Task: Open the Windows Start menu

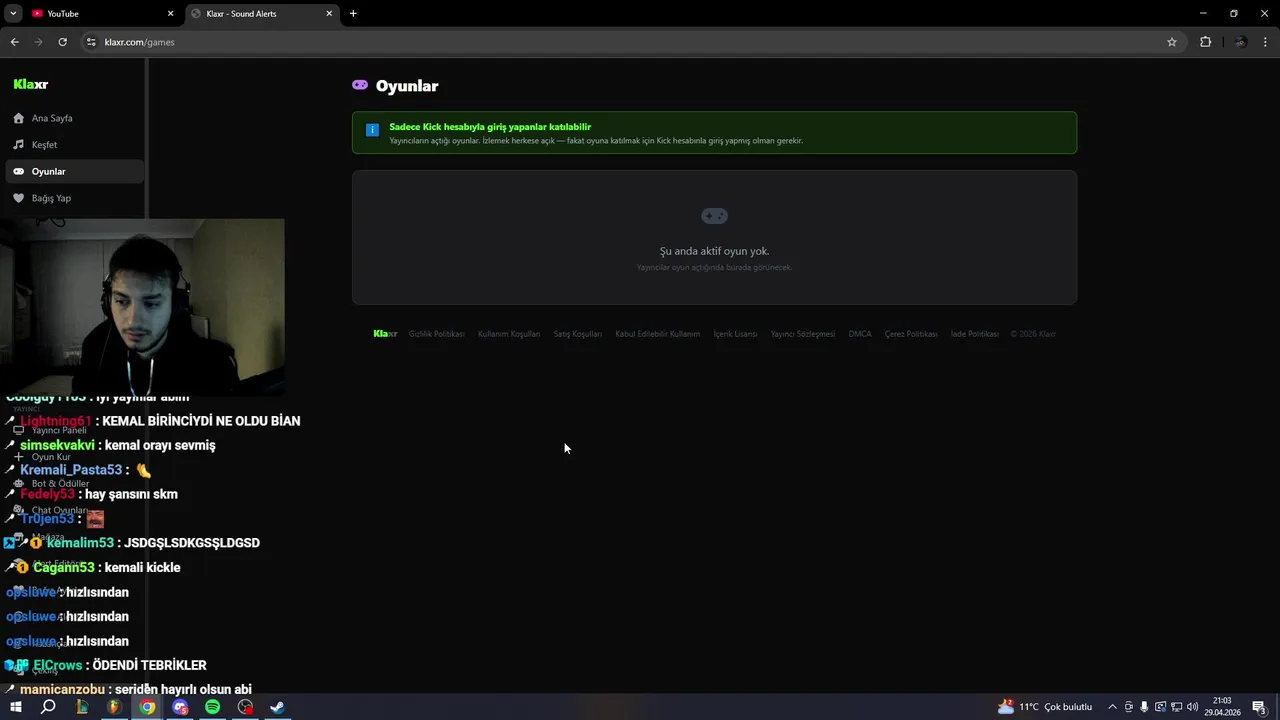Action: point(15,707)
